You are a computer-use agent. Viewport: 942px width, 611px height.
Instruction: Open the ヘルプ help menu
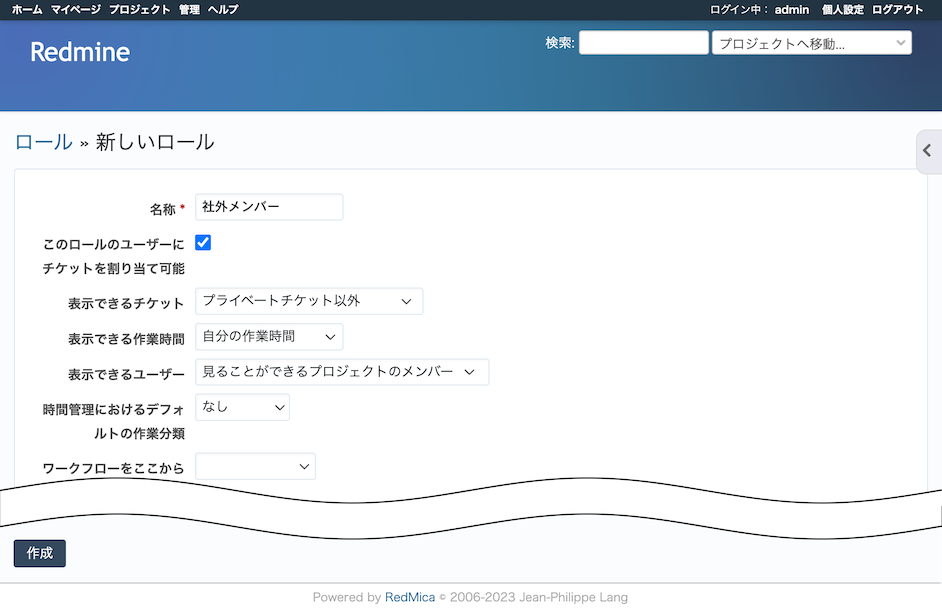coord(223,9)
